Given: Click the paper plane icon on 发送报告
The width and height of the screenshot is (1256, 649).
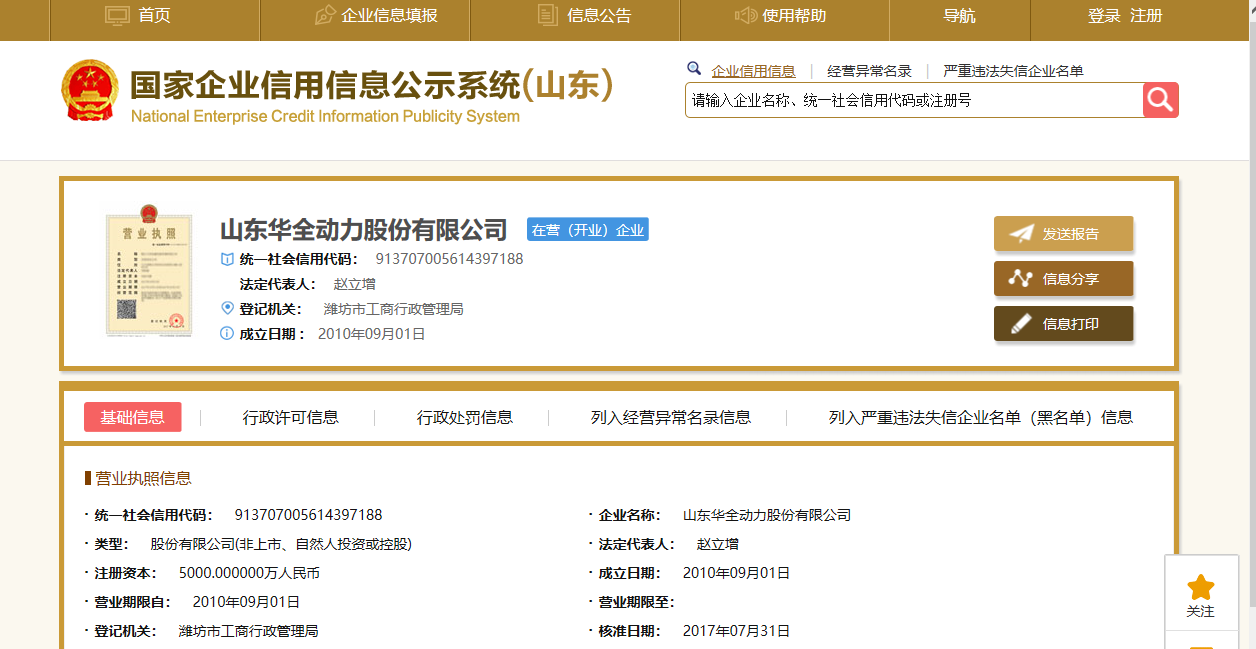Looking at the screenshot, I should [x=1021, y=234].
